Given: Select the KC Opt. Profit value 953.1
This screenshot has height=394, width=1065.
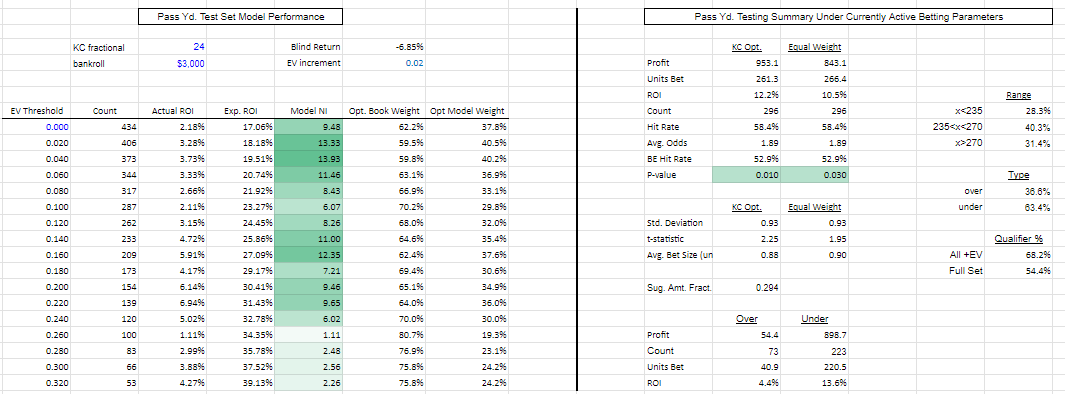Looking at the screenshot, I should coord(746,63).
